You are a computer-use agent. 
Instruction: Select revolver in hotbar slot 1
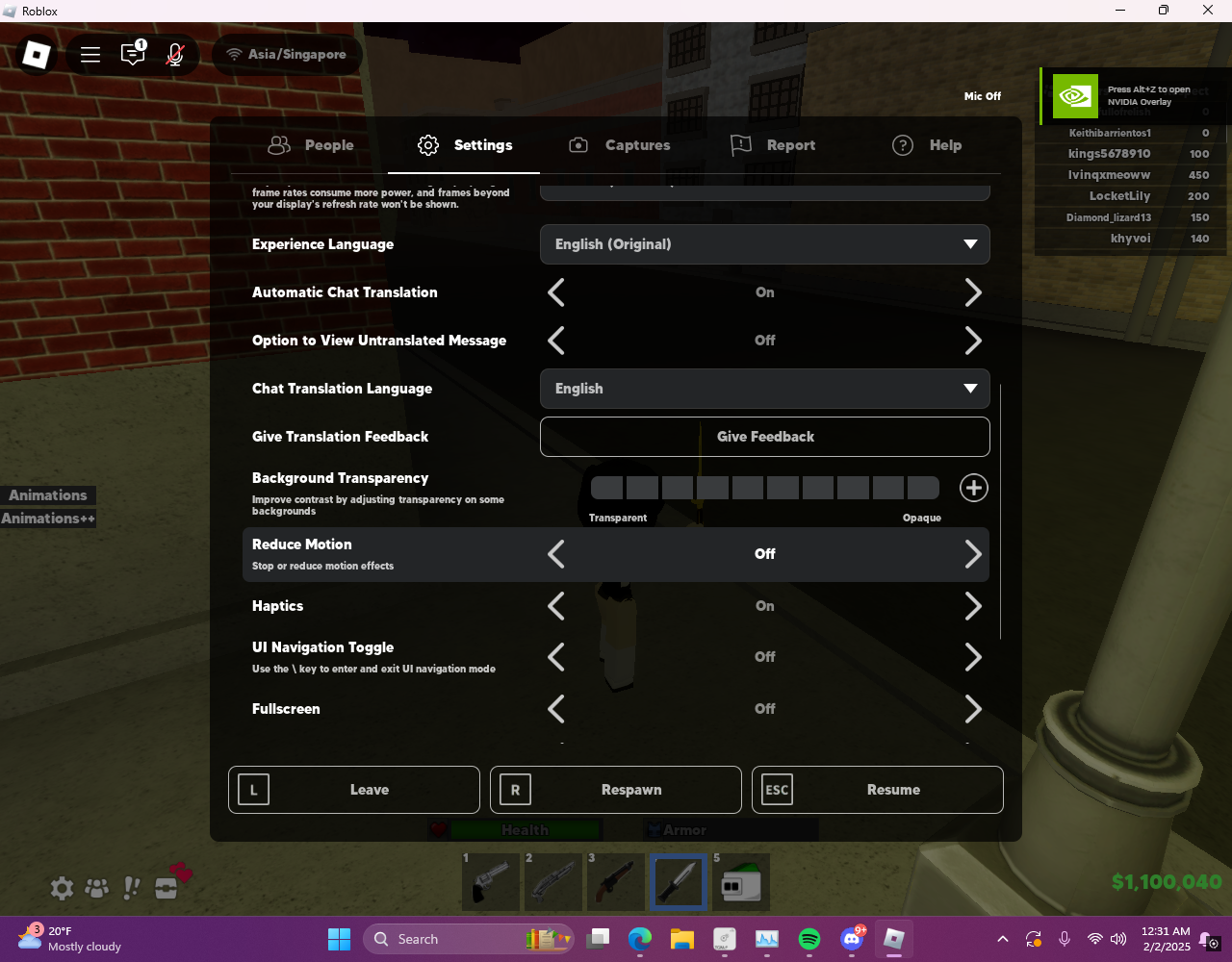[491, 881]
